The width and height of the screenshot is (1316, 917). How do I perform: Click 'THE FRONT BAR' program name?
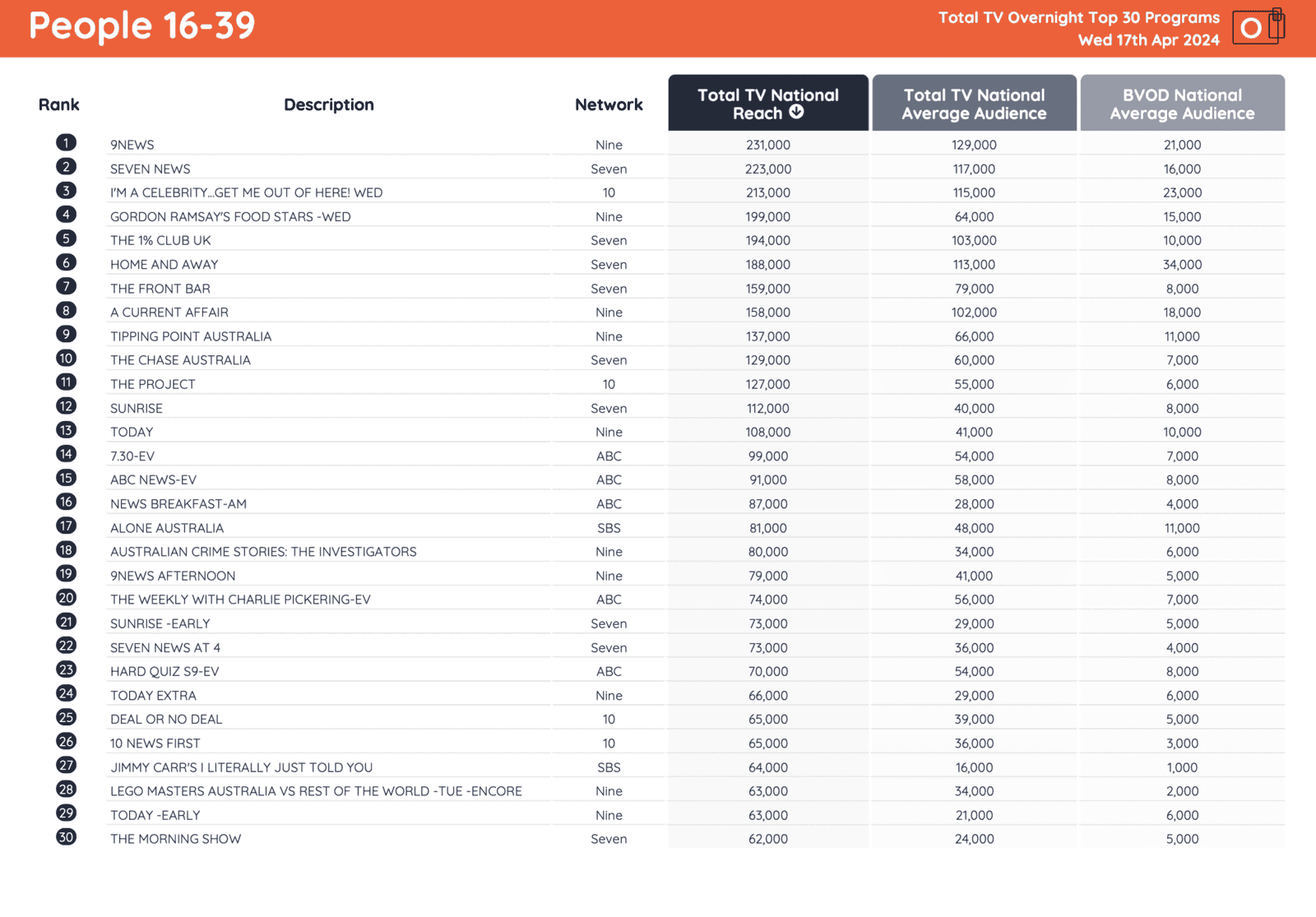coord(160,289)
